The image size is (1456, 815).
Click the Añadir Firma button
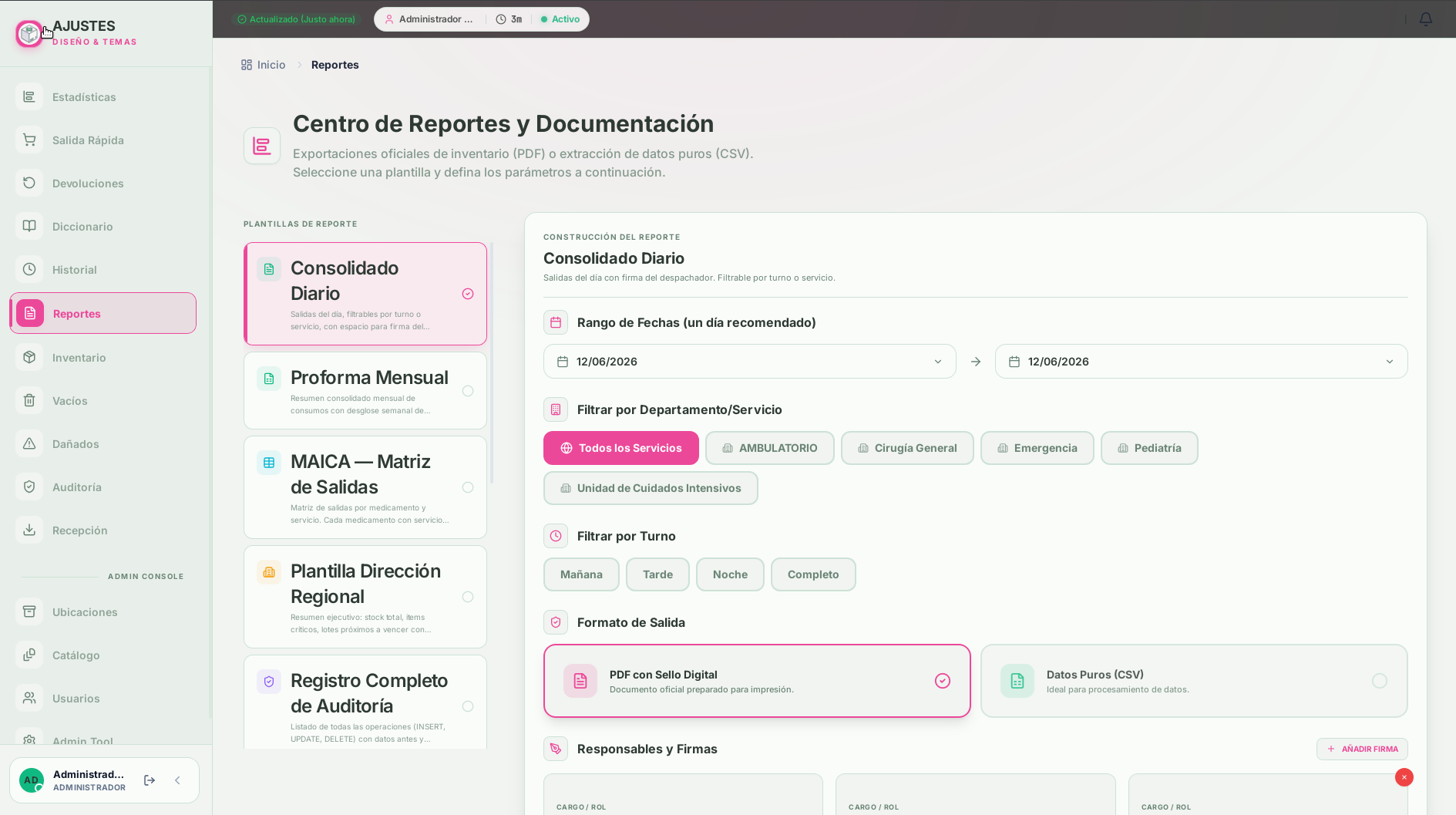(1362, 749)
